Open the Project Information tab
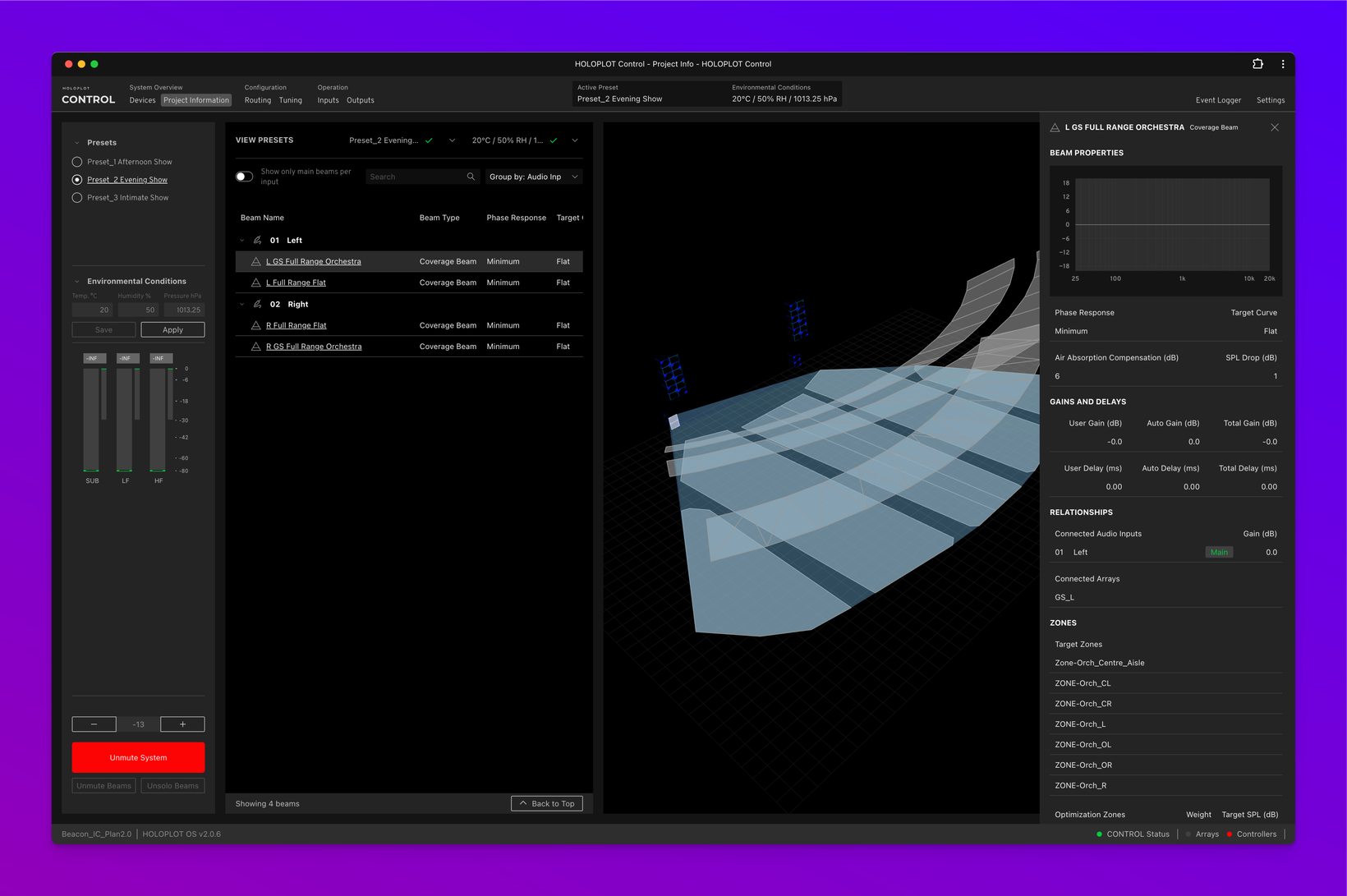Viewport: 1347px width, 896px height. pos(196,100)
